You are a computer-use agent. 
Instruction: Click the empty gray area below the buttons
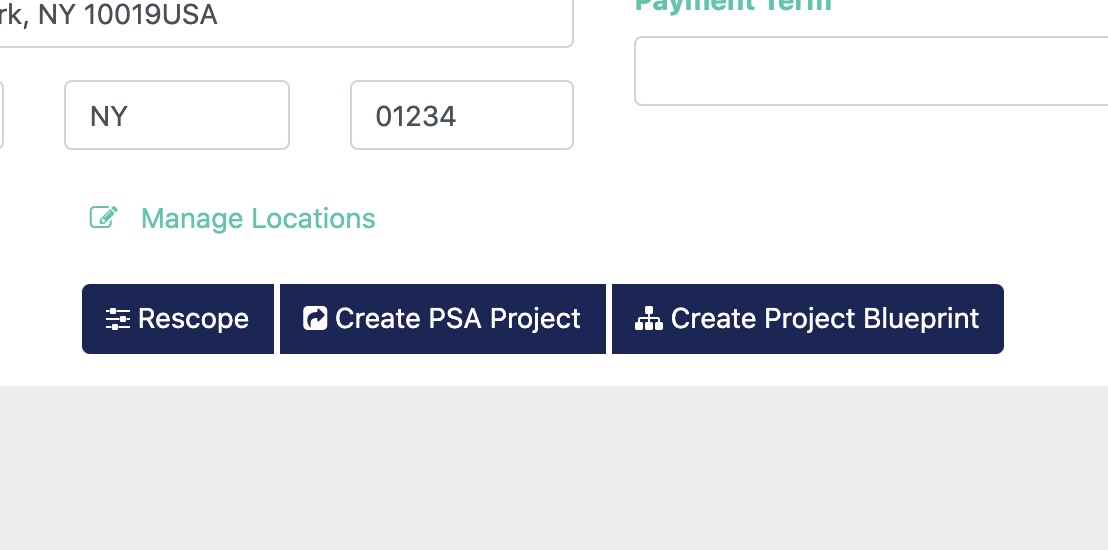click(554, 468)
